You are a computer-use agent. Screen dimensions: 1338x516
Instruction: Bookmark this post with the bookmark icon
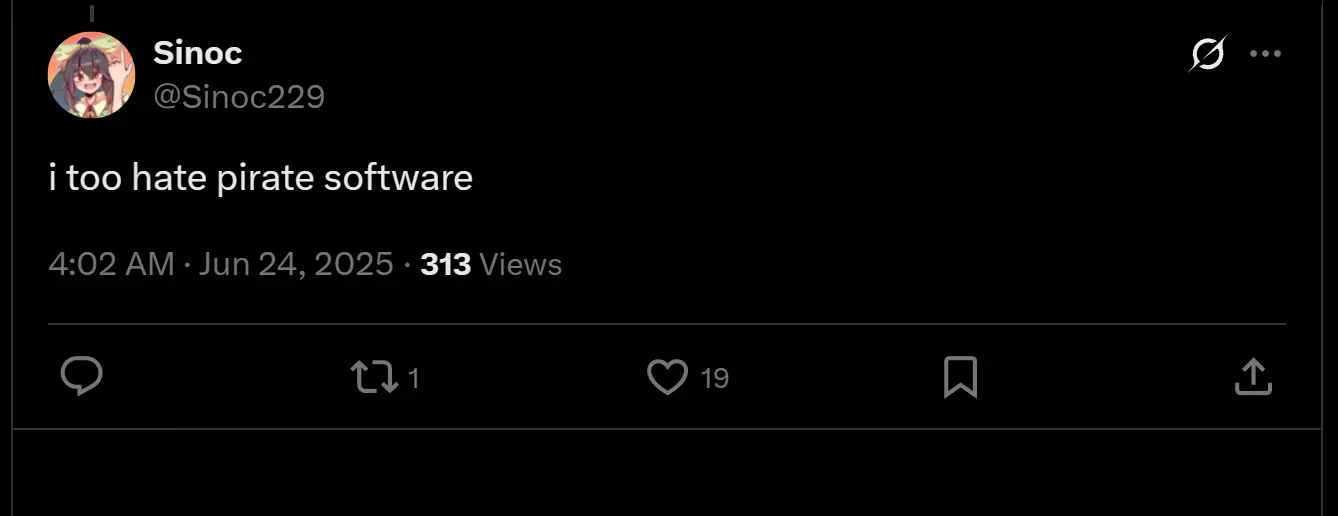[x=960, y=378]
